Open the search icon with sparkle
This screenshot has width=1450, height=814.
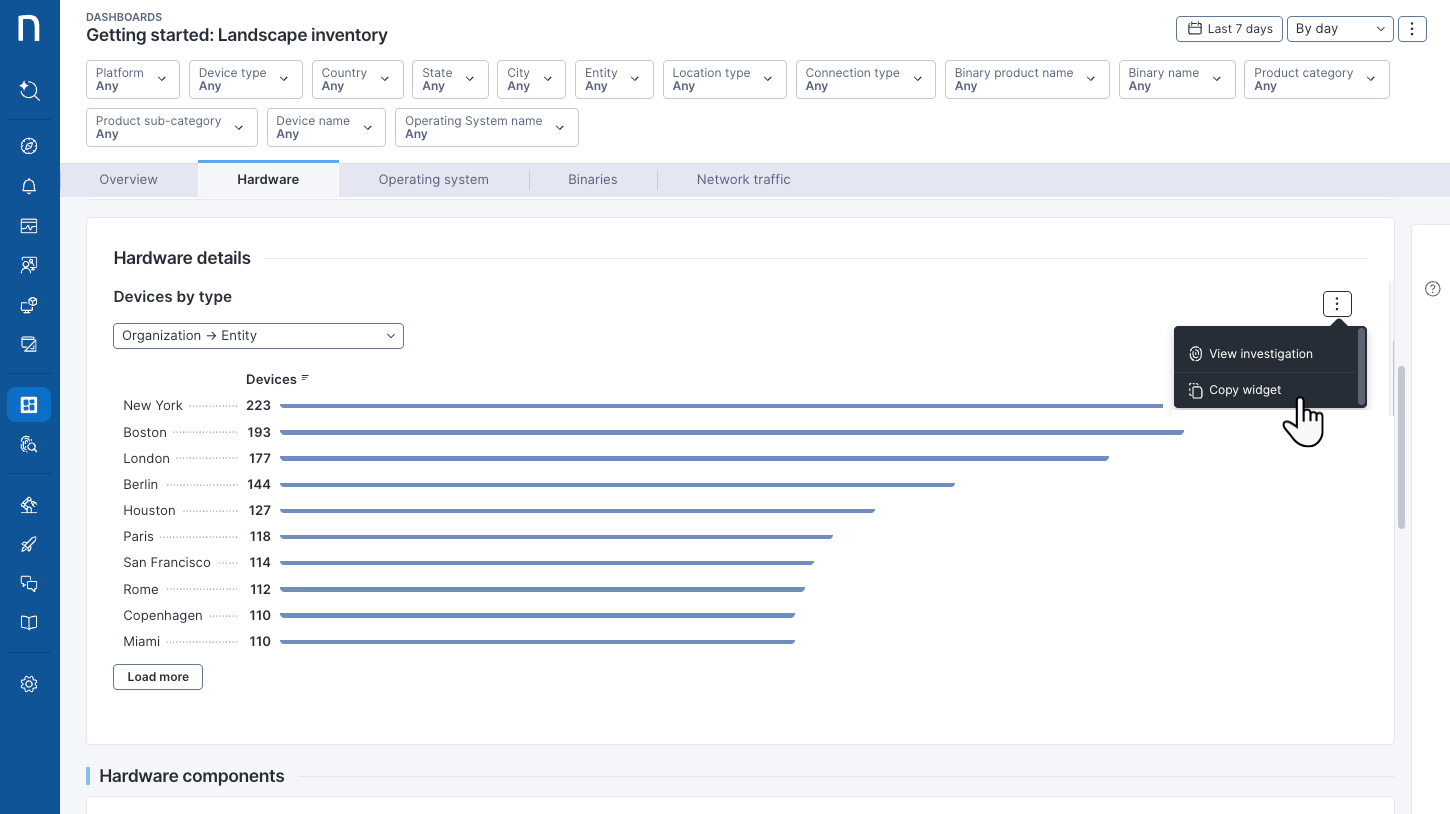click(29, 91)
